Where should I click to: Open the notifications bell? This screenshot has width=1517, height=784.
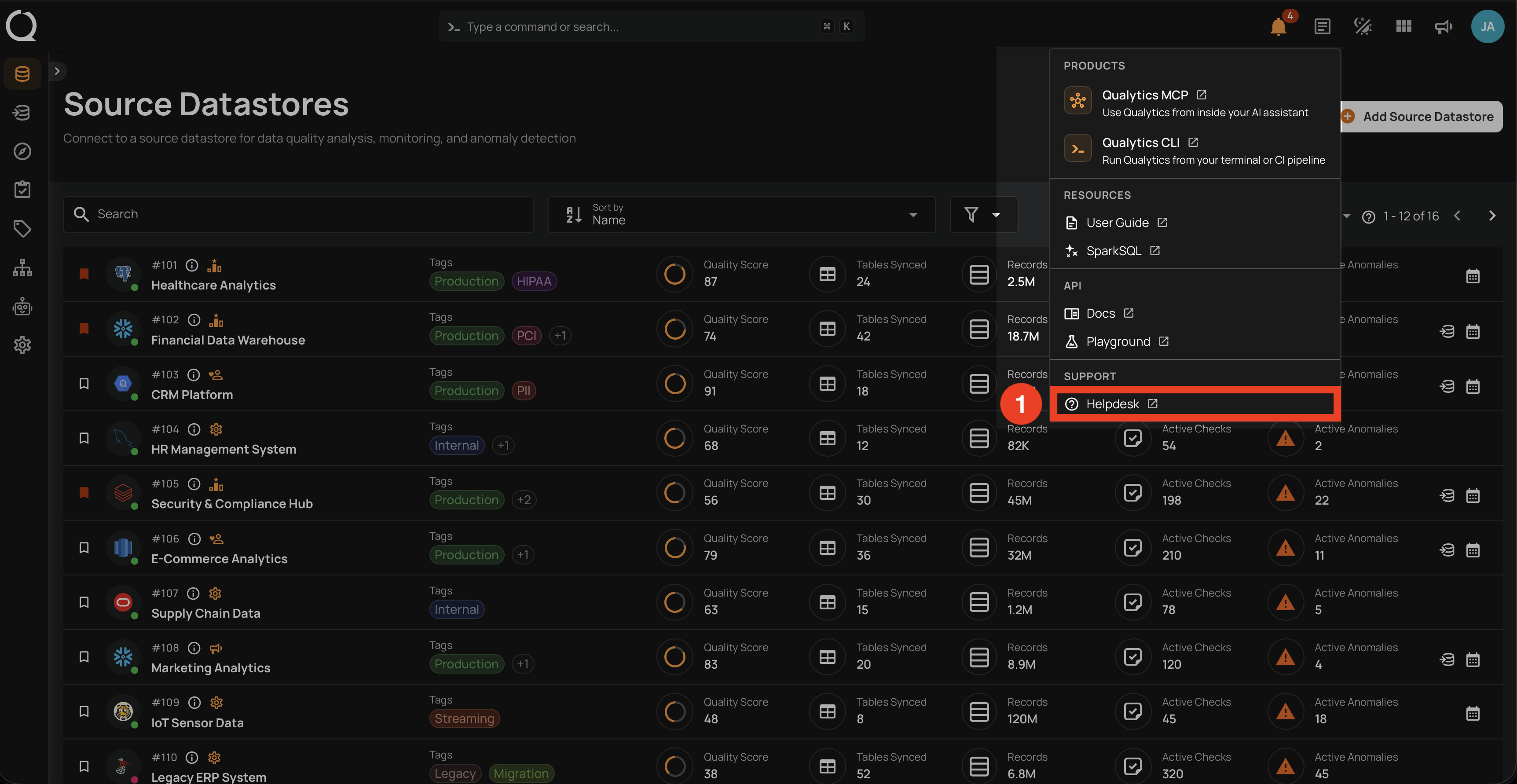point(1278,26)
